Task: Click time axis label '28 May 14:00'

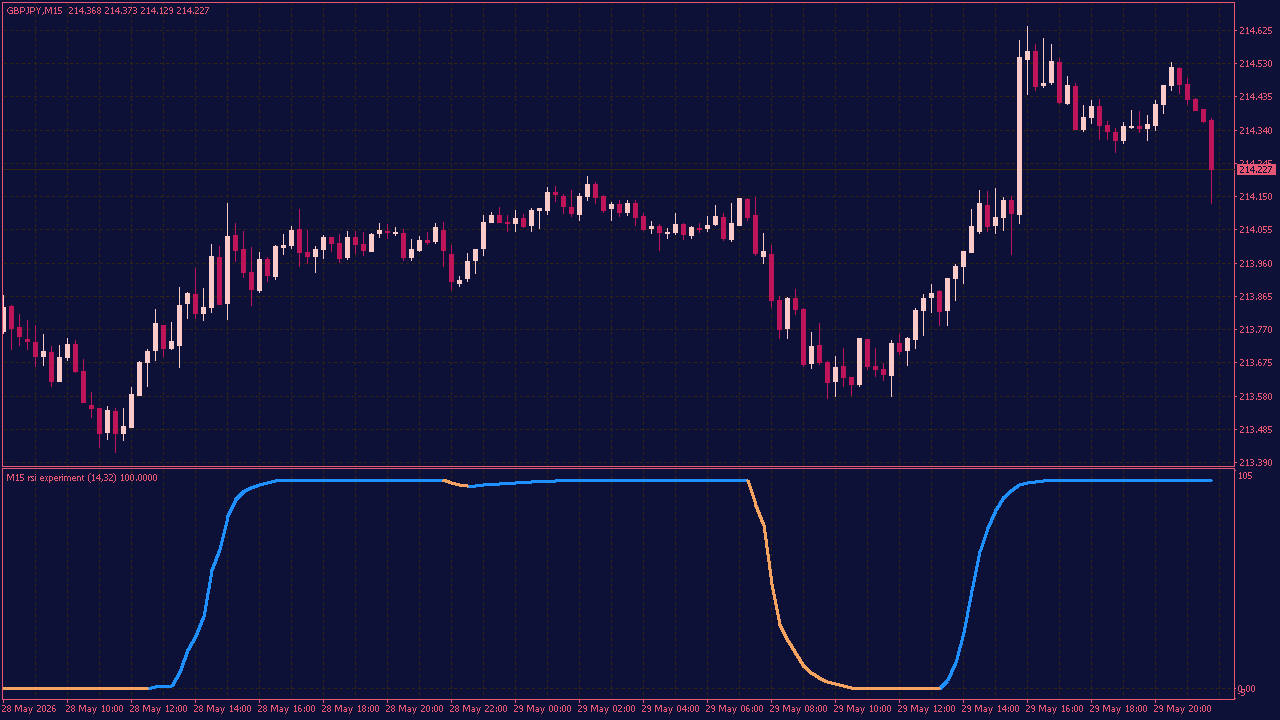Action: tap(223, 709)
